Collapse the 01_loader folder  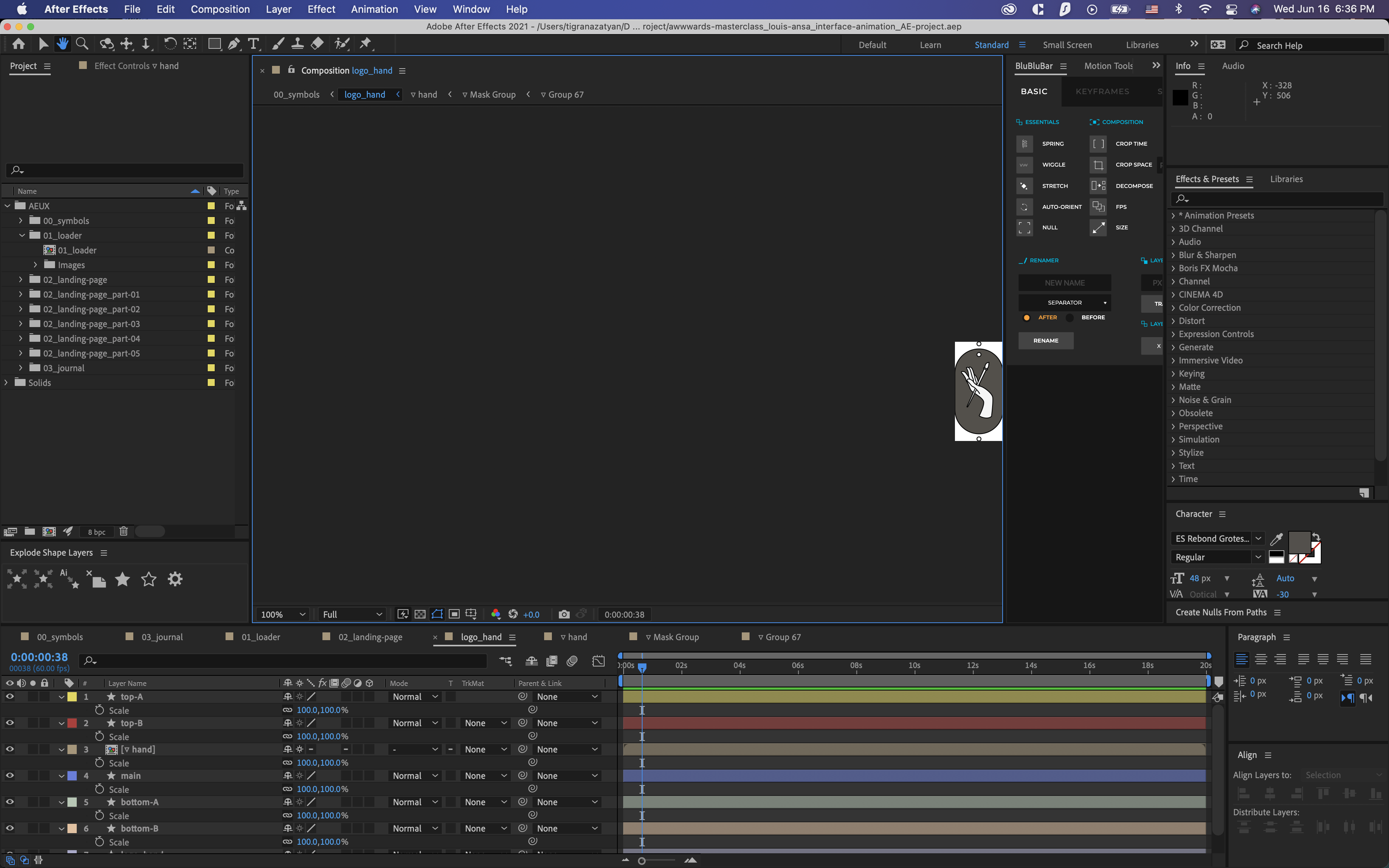pos(22,235)
